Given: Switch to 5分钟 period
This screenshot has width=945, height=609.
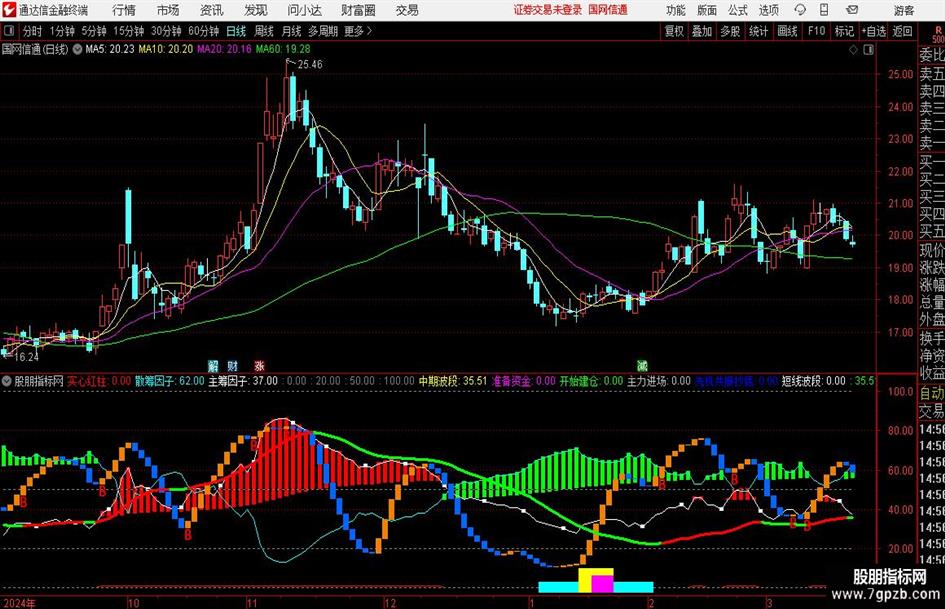Looking at the screenshot, I should pos(94,31).
